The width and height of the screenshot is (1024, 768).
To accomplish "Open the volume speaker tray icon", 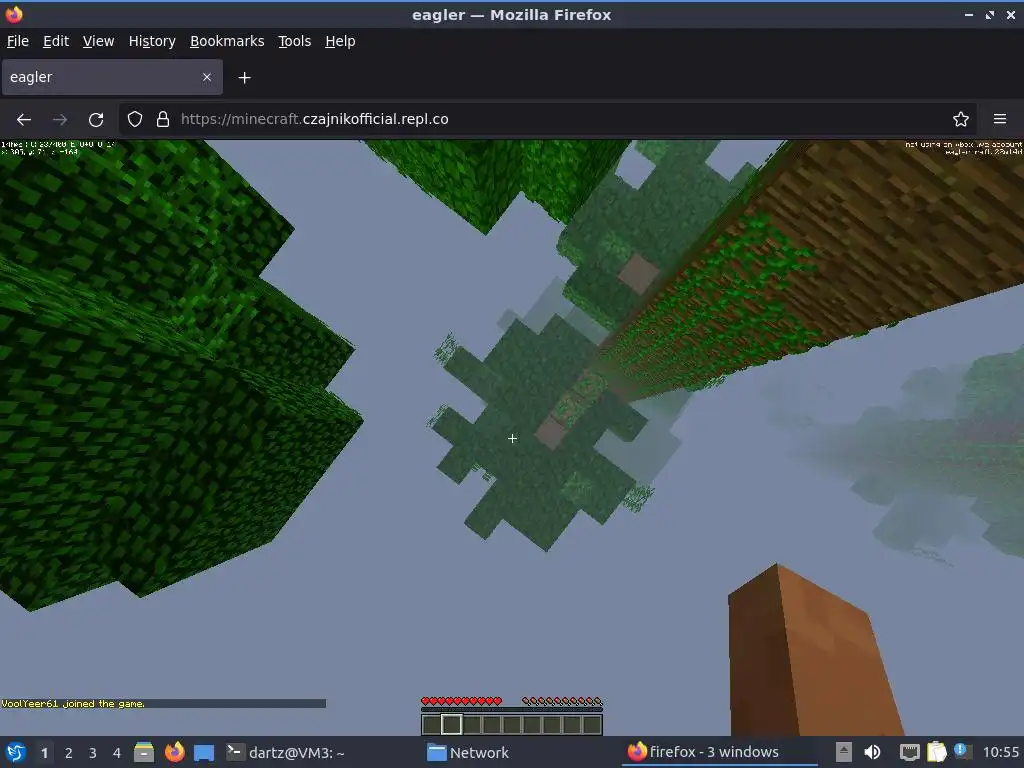I will click(872, 752).
